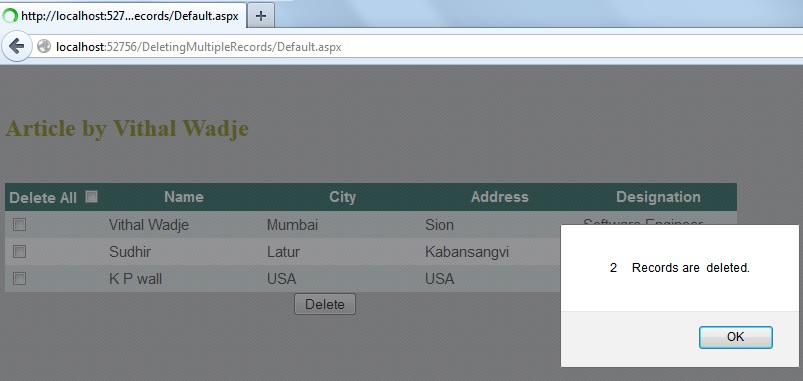803x381 pixels.
Task: Open a new tab with plus button
Action: (x=261, y=16)
